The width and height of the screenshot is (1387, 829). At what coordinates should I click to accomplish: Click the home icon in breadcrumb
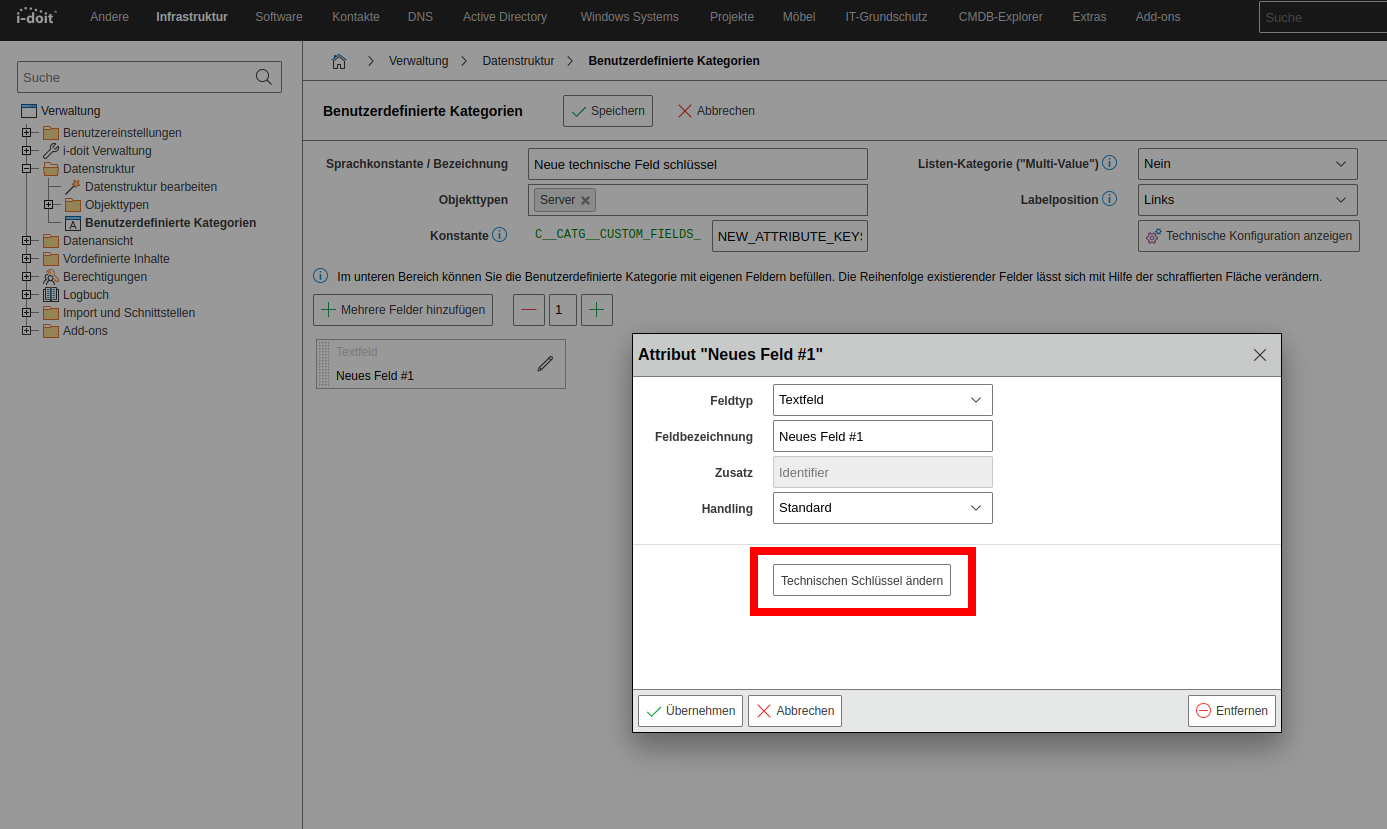(339, 61)
